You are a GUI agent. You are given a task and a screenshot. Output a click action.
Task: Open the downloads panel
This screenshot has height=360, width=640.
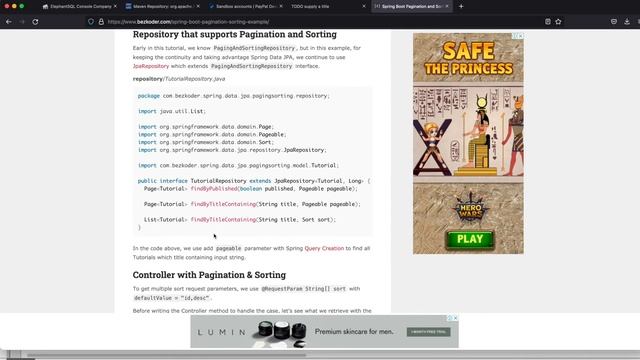[627, 22]
